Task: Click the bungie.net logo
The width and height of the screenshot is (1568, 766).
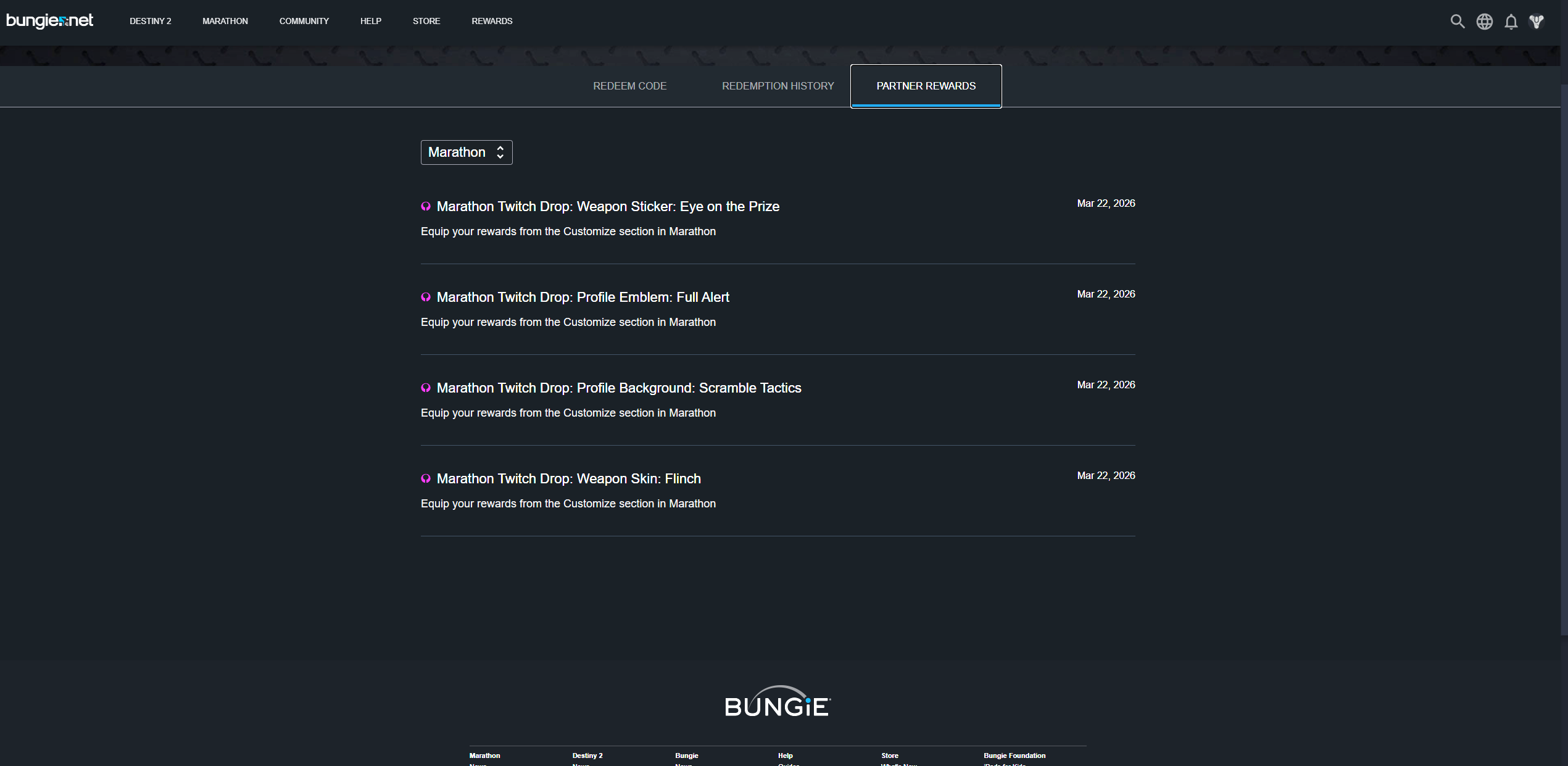Action: (x=49, y=21)
